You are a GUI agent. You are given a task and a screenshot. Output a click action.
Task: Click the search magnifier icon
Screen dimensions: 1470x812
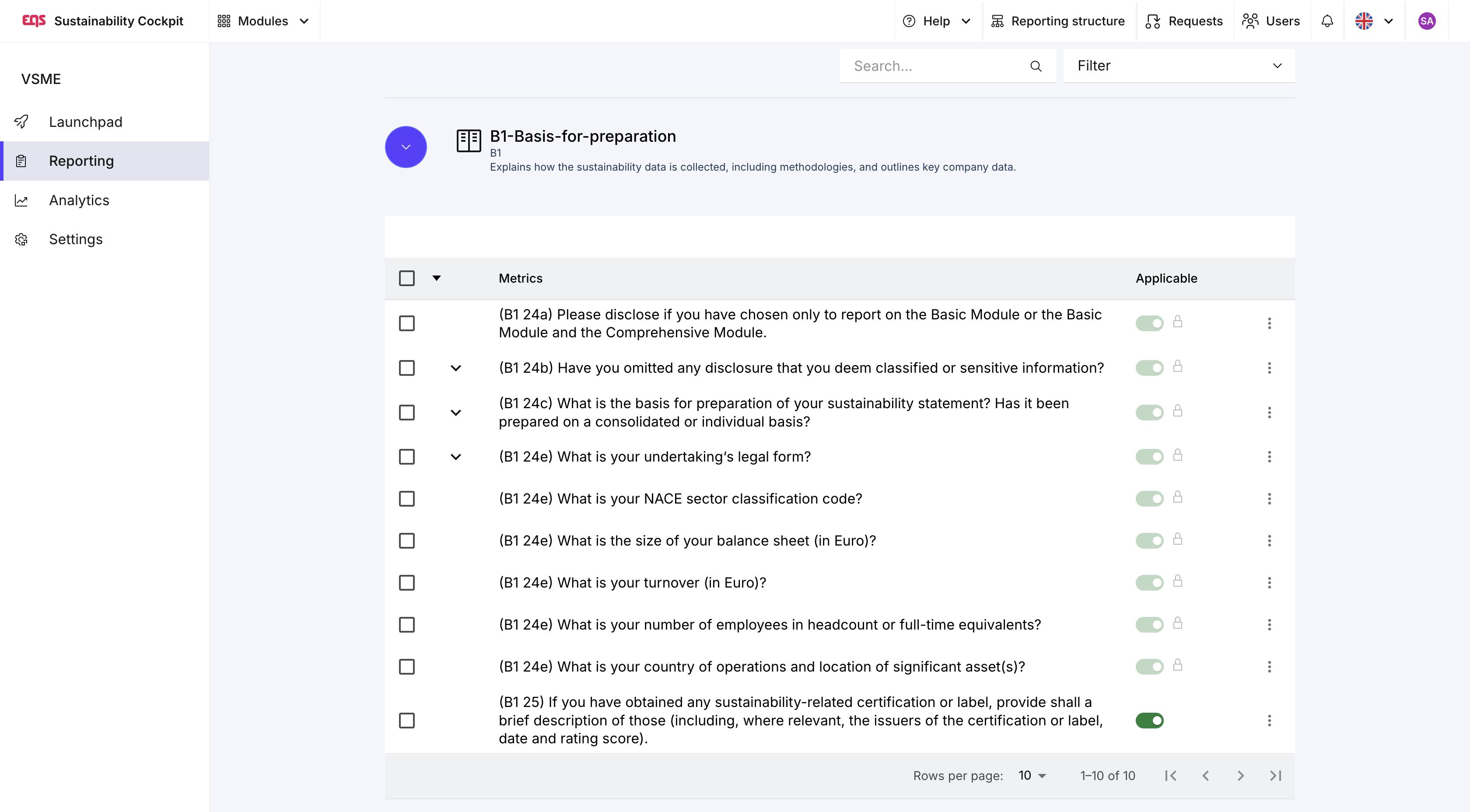pos(1035,66)
